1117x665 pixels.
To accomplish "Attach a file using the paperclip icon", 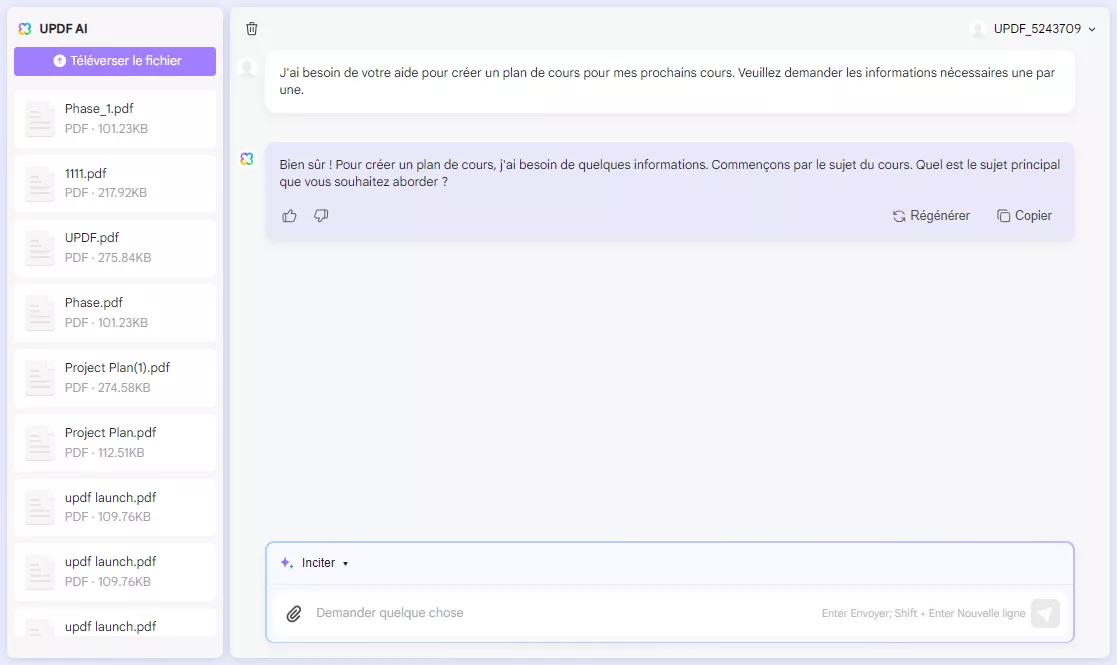I will tap(293, 613).
